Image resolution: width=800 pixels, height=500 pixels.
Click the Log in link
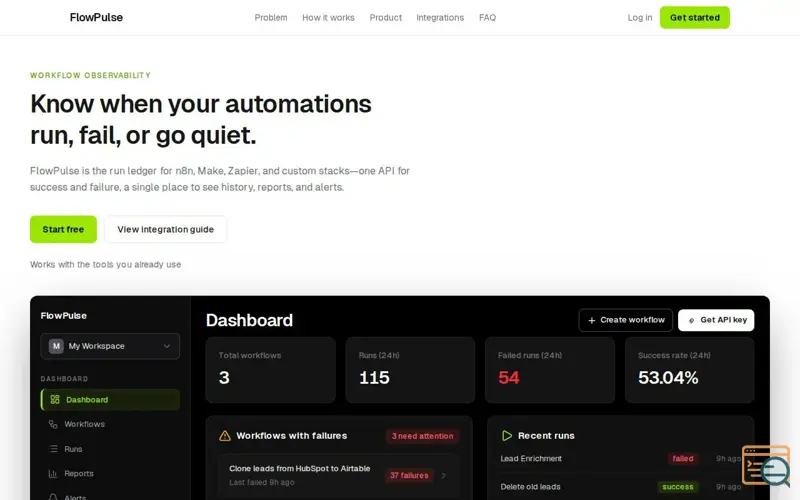click(x=640, y=17)
